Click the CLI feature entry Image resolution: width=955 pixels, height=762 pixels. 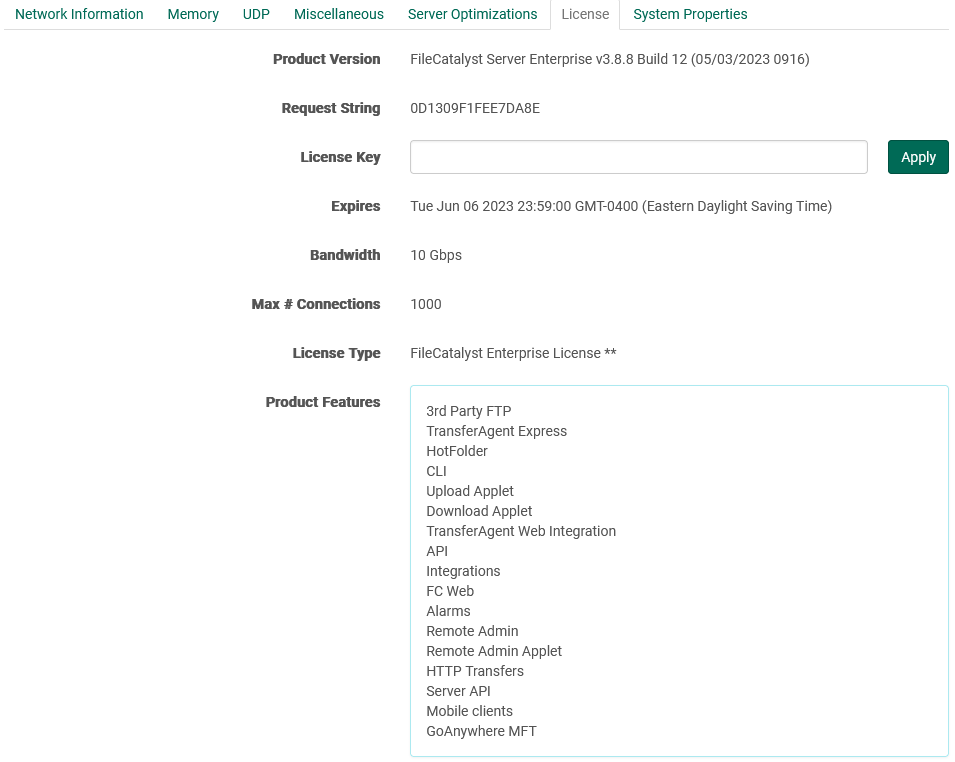pos(436,471)
